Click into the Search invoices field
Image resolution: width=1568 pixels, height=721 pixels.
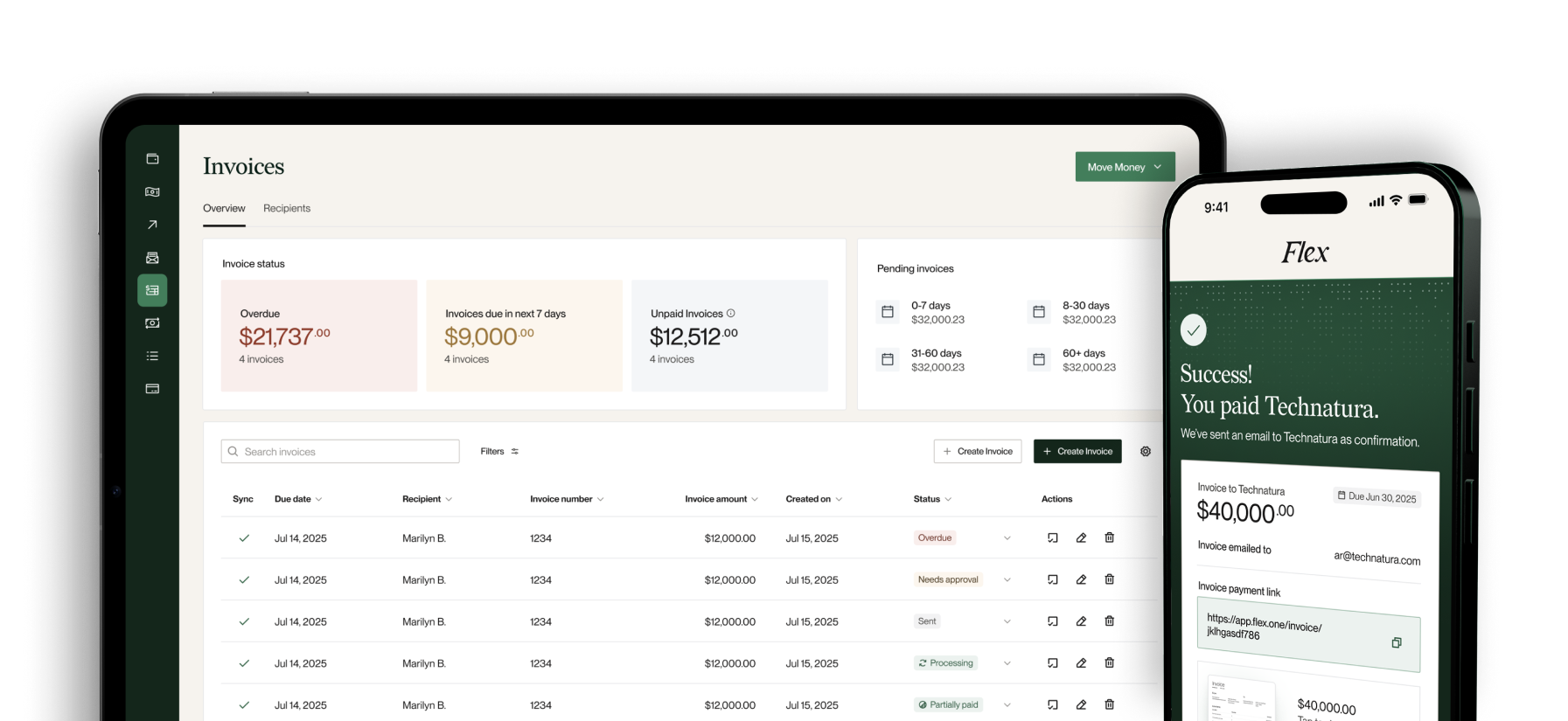pyautogui.click(x=340, y=452)
